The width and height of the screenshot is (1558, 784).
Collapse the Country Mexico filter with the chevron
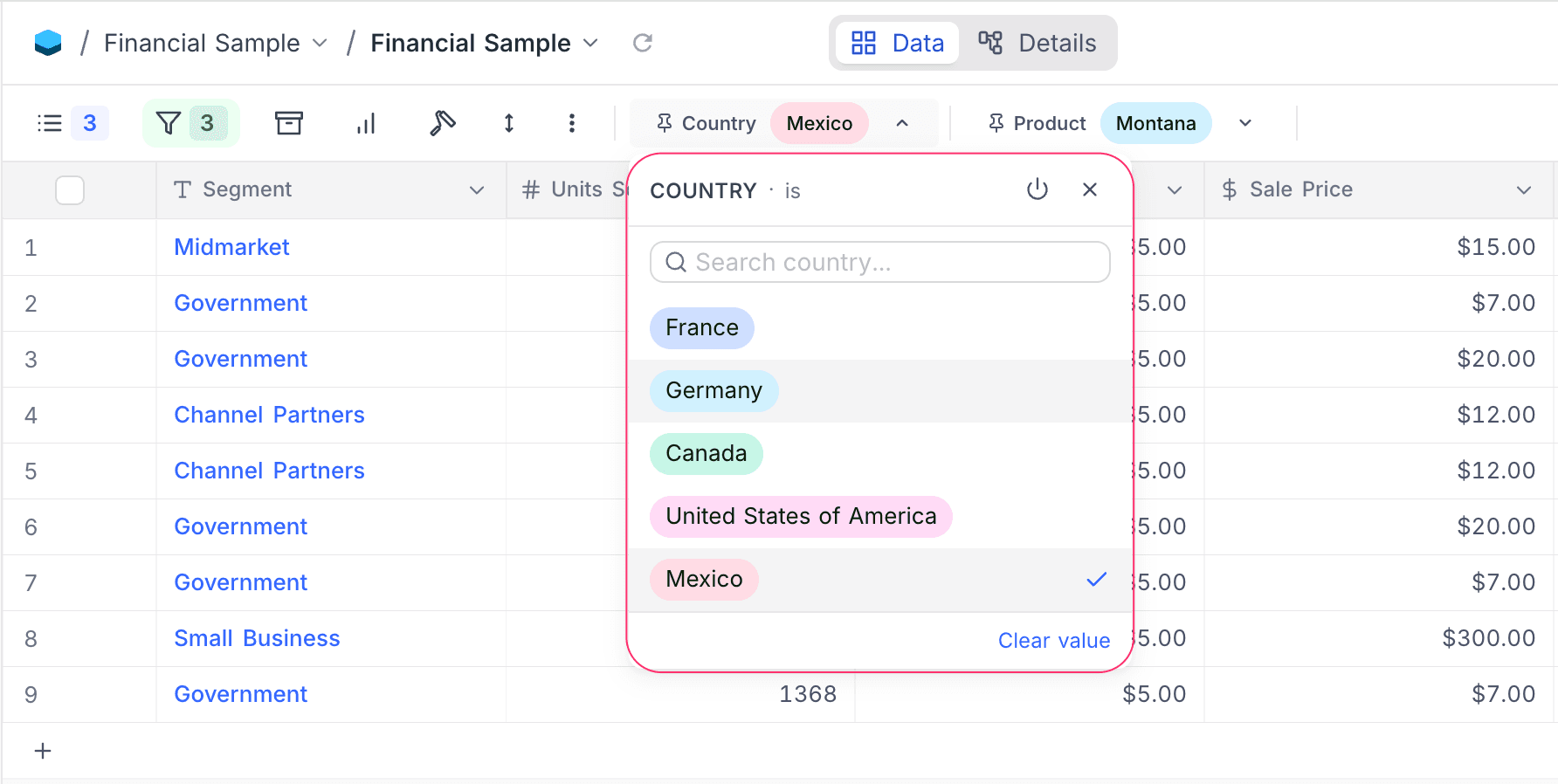(x=902, y=122)
